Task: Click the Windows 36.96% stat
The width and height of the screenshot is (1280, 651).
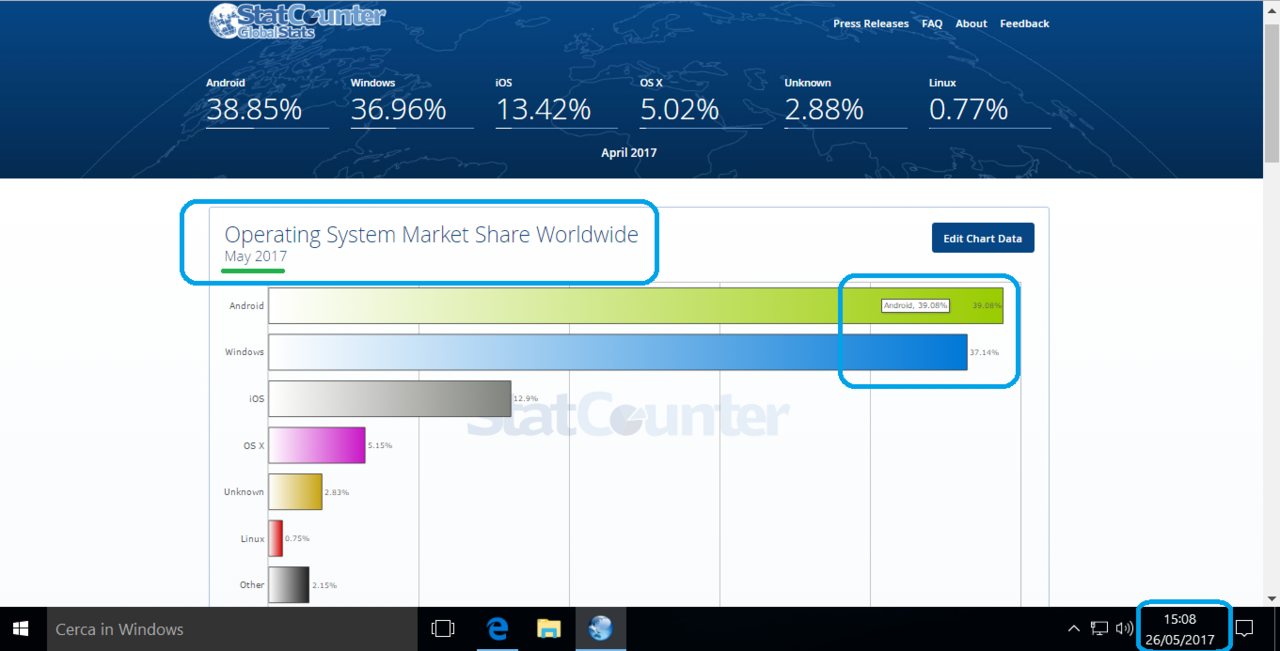Action: click(x=412, y=102)
